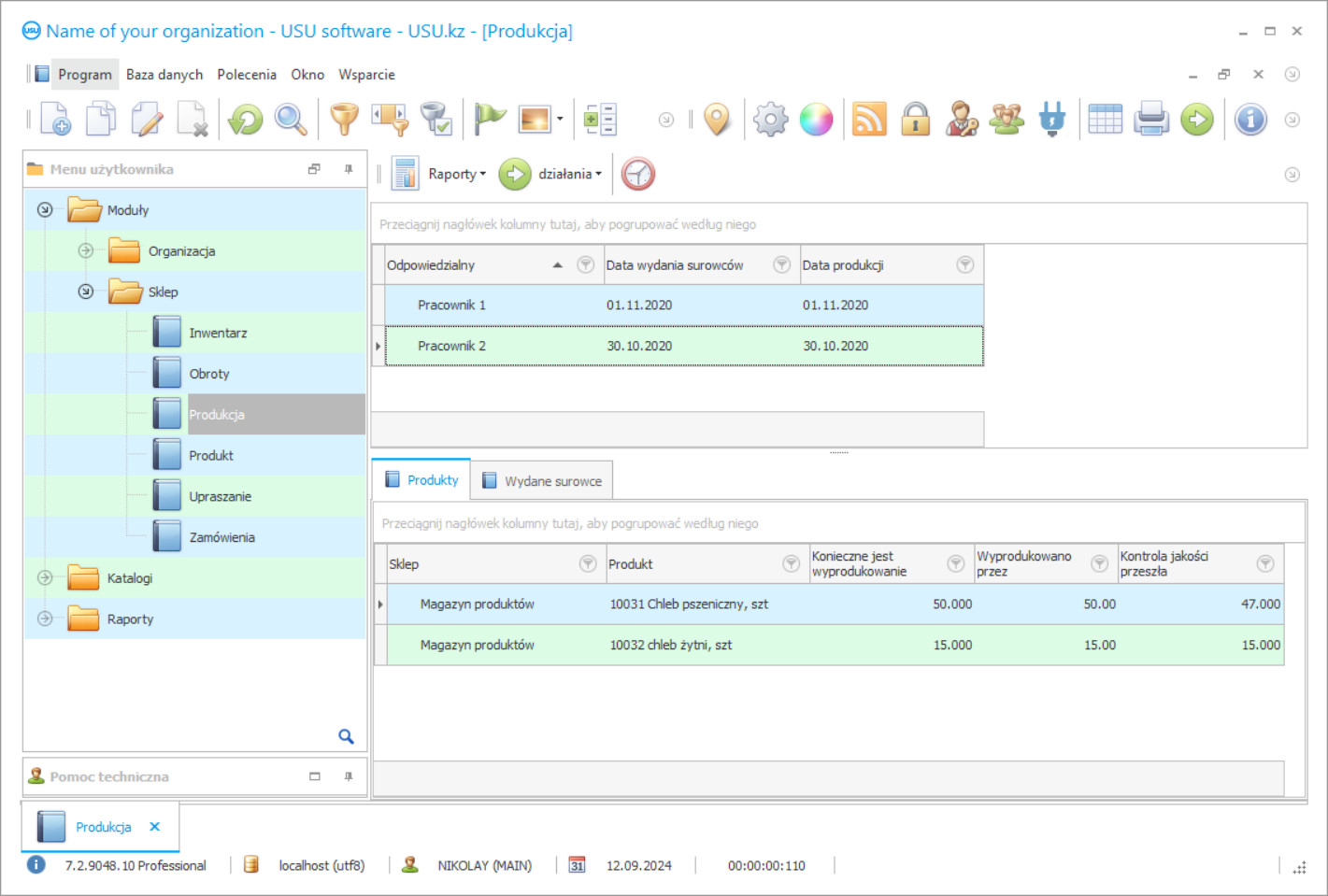The height and width of the screenshot is (896, 1328).
Task: Collapse the Sklep tree node
Action: pyautogui.click(x=86, y=292)
